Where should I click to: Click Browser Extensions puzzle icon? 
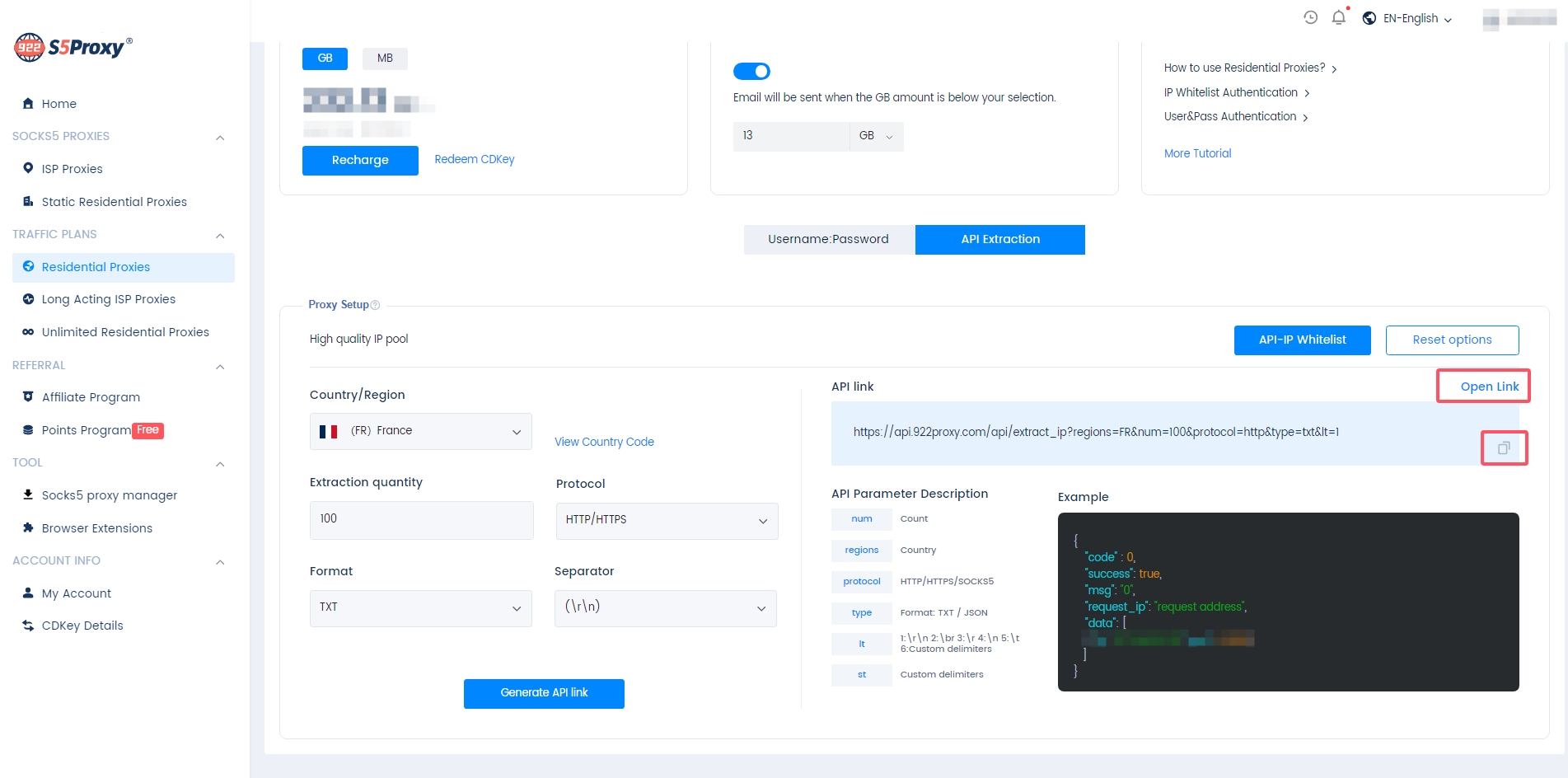click(28, 527)
